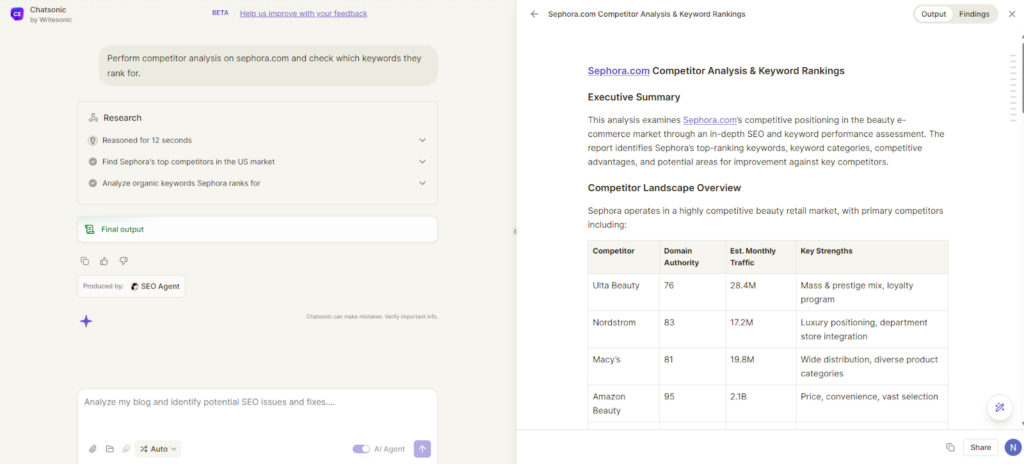Open the Auto mode dropdown
The height and width of the screenshot is (464, 1024).
tap(158, 449)
